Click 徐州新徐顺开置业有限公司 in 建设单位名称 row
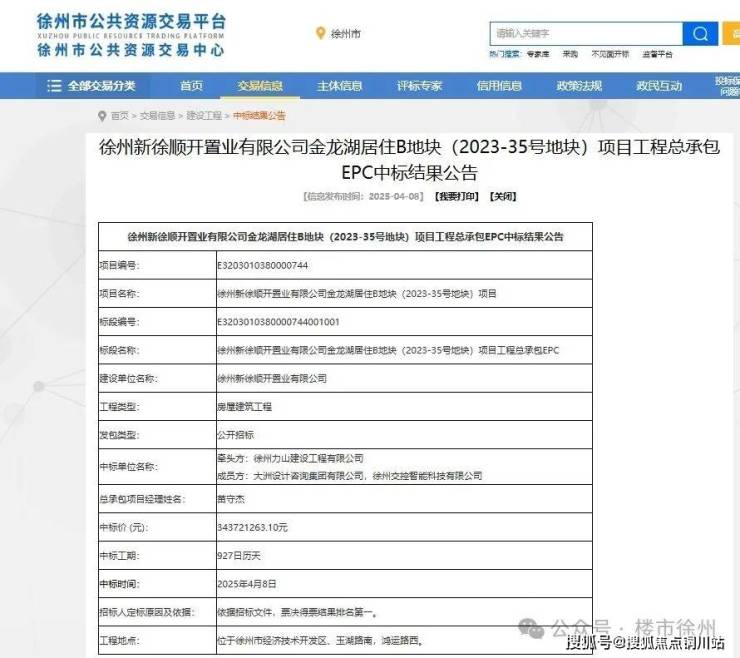Image resolution: width=740 pixels, height=658 pixels. [x=272, y=379]
